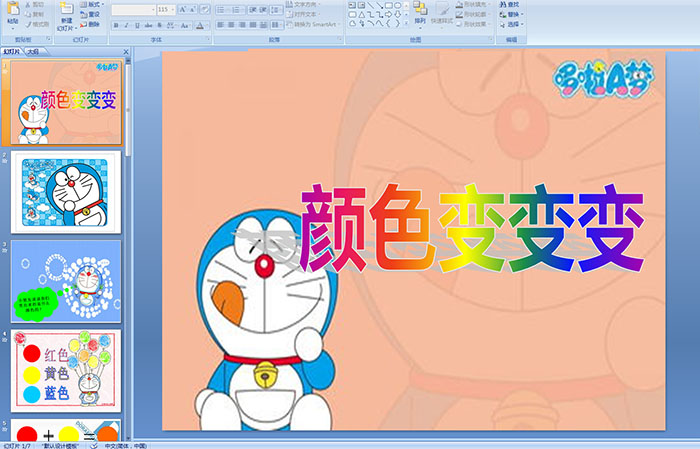Click Clear All Formatting eraser icon
The image size is (700, 449).
click(204, 9)
